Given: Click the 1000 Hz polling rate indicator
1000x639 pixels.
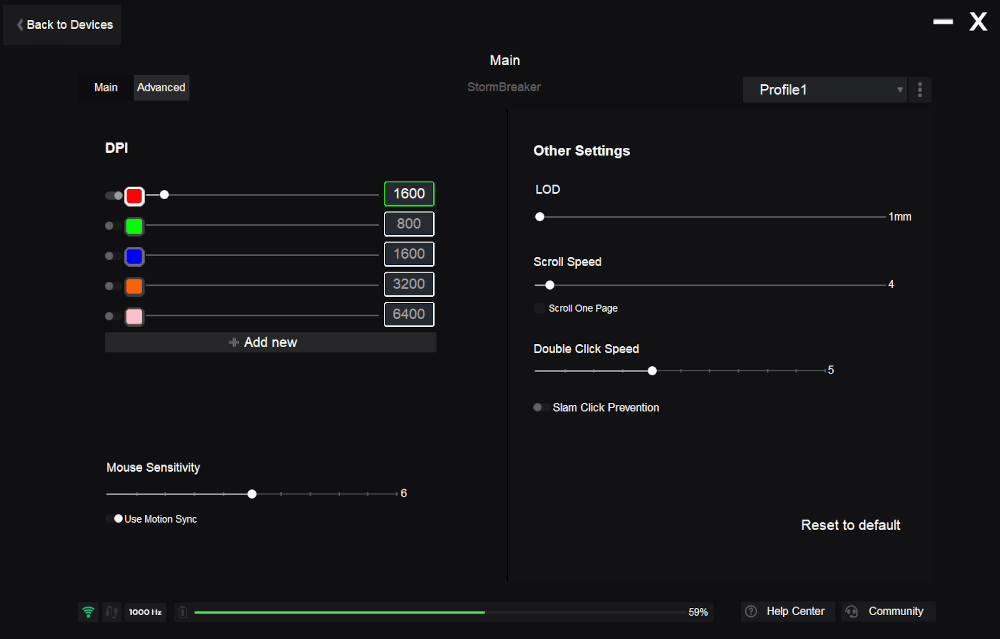Looking at the screenshot, I should (x=145, y=612).
